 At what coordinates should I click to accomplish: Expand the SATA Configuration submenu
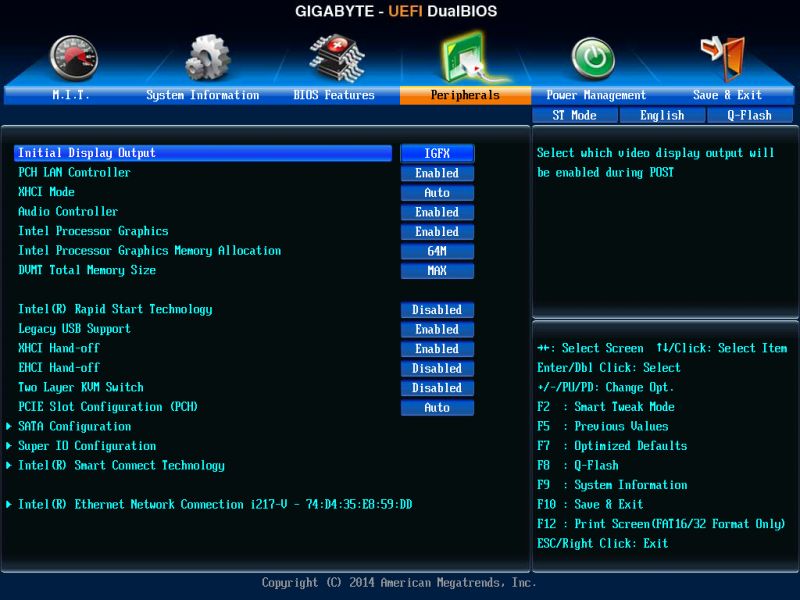click(x=74, y=426)
